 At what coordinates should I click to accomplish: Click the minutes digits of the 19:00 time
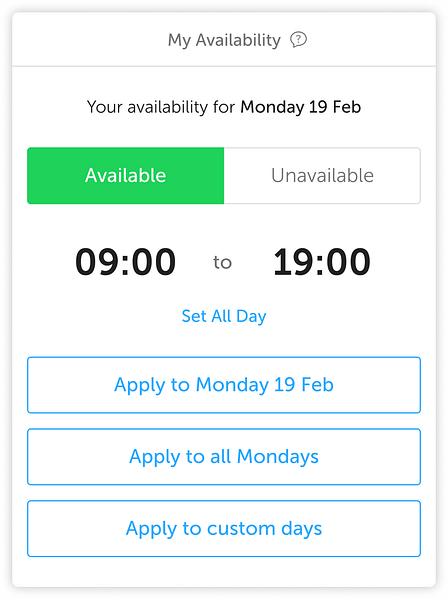click(349, 262)
